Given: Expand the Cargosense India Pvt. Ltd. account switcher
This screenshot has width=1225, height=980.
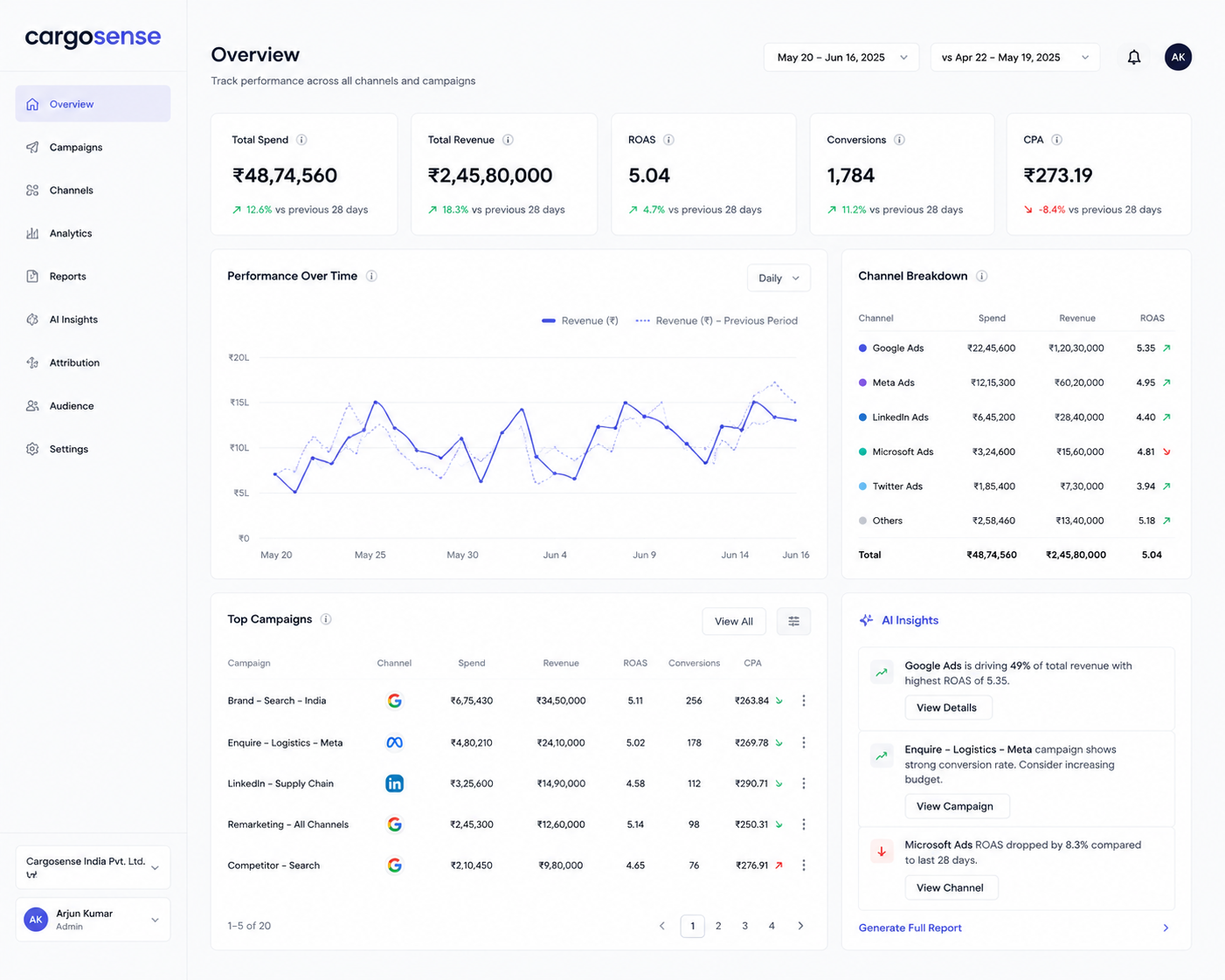Looking at the screenshot, I should pos(93,867).
